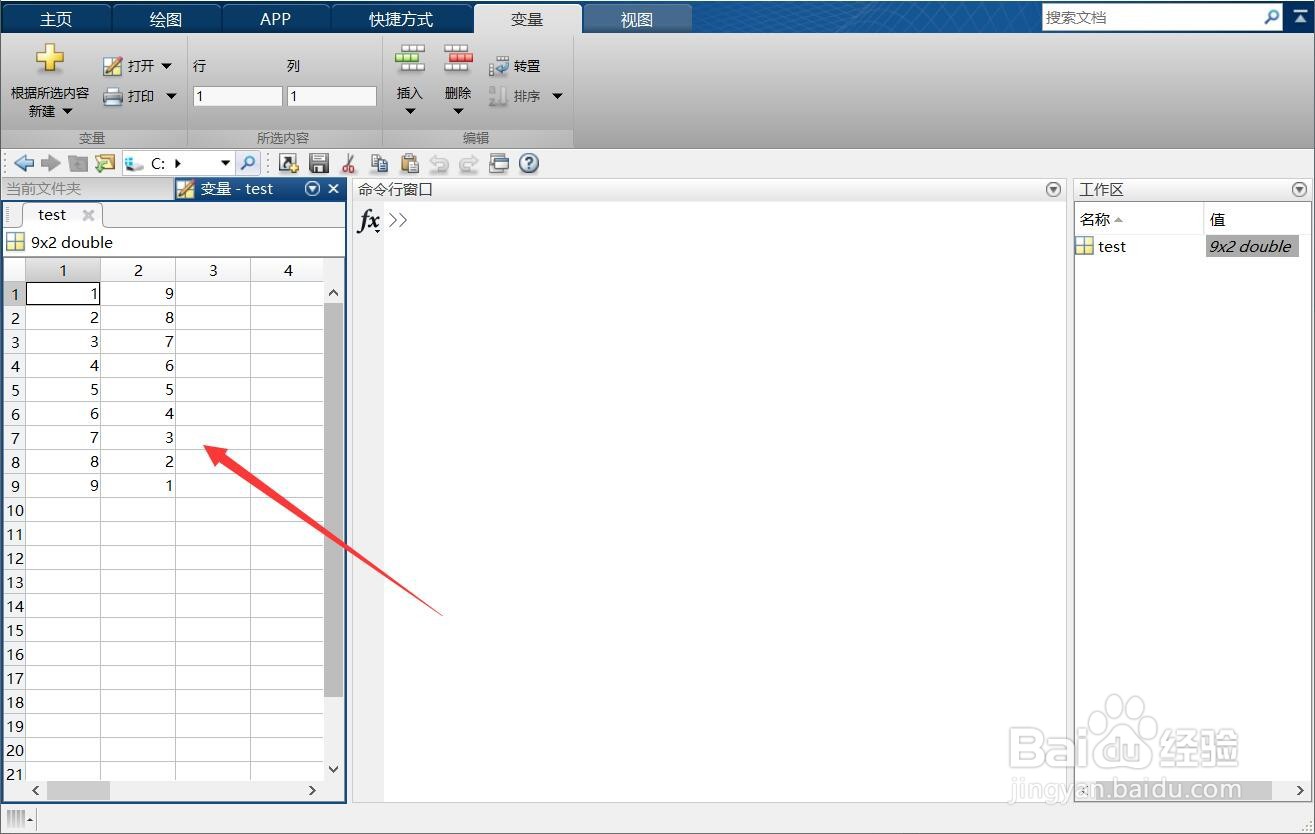
Task: Click the up one folder icon
Action: pyautogui.click(x=77, y=163)
